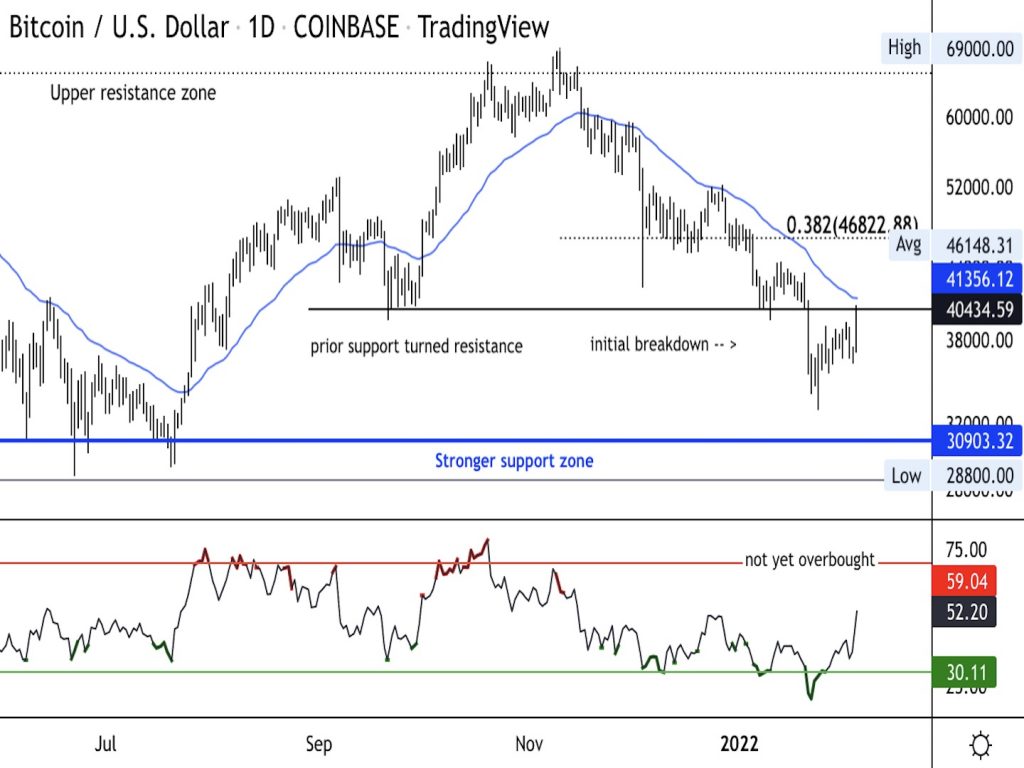Click the 2022 label on time axis
This screenshot has width=1024, height=768.
[740, 744]
